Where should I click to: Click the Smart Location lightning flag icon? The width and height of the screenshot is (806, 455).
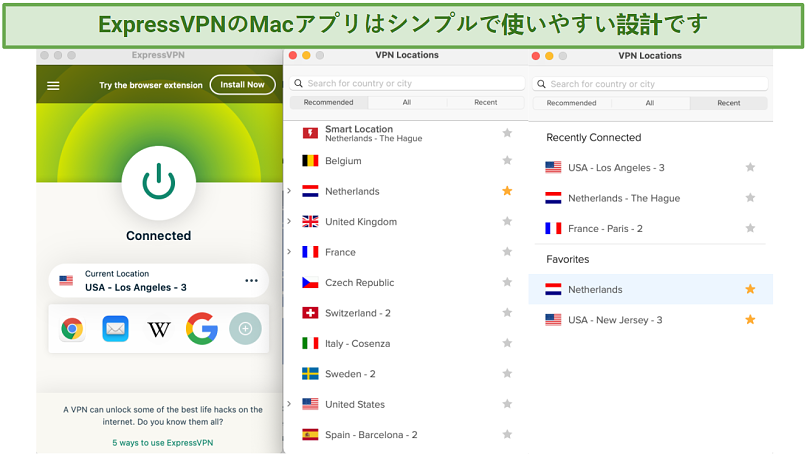[x=310, y=133]
